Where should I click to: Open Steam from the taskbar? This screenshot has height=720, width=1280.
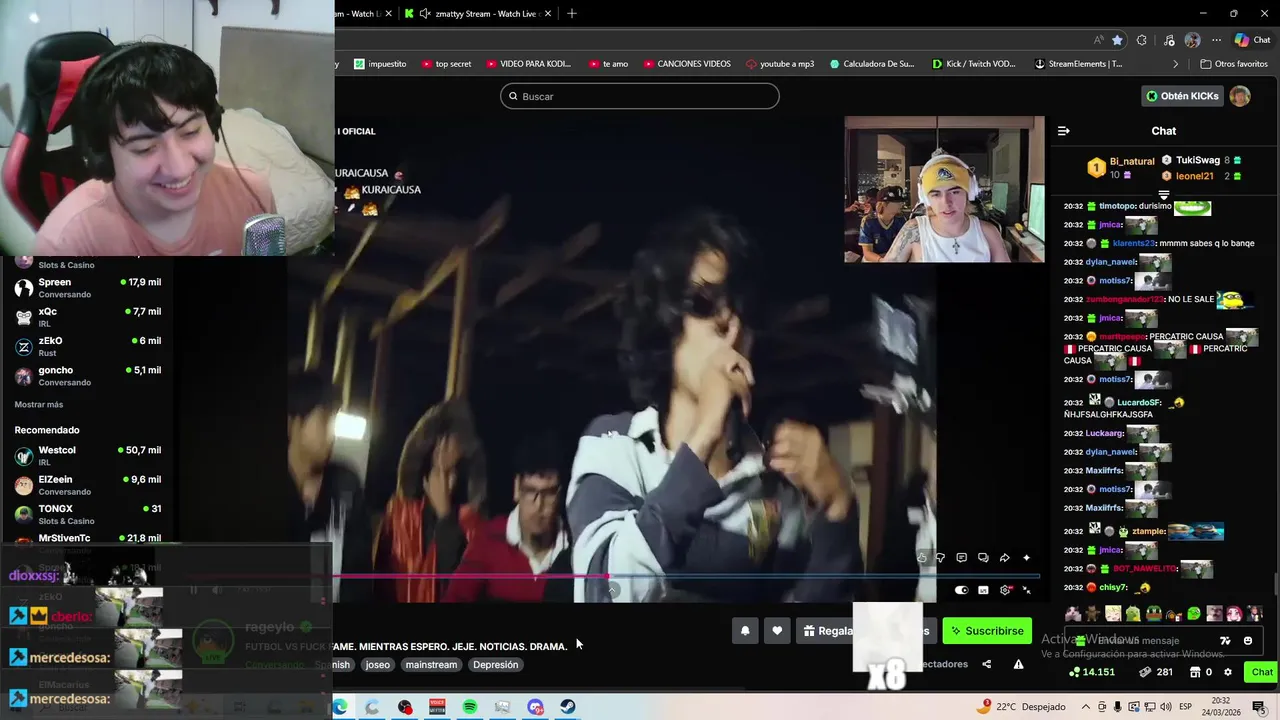tap(567, 707)
